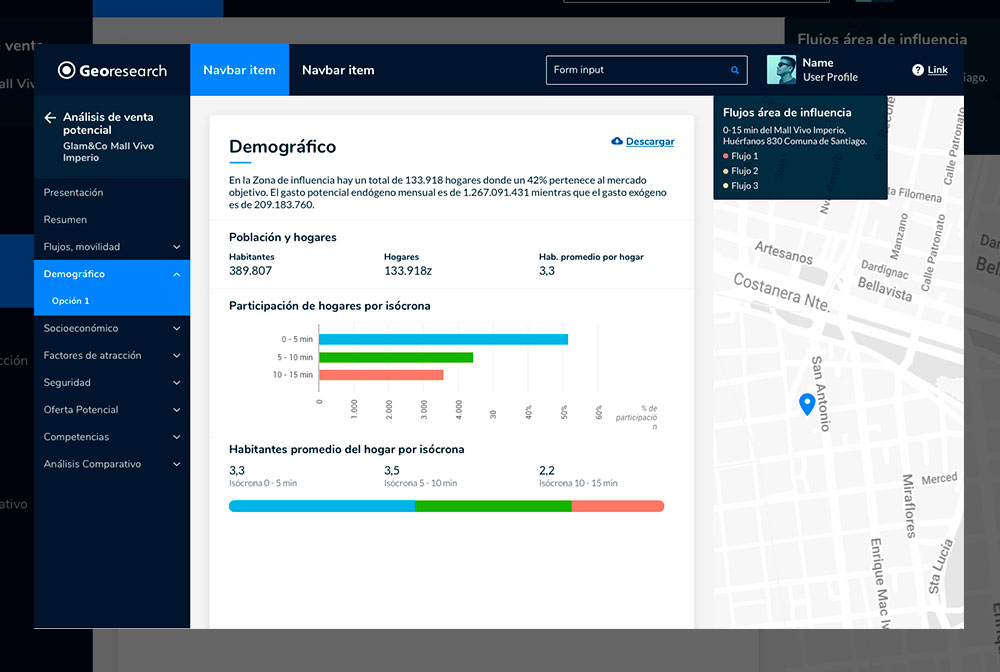This screenshot has height=672, width=1000.
Task: Click the Isócrona 0 - 5 min label
Action: point(263,483)
